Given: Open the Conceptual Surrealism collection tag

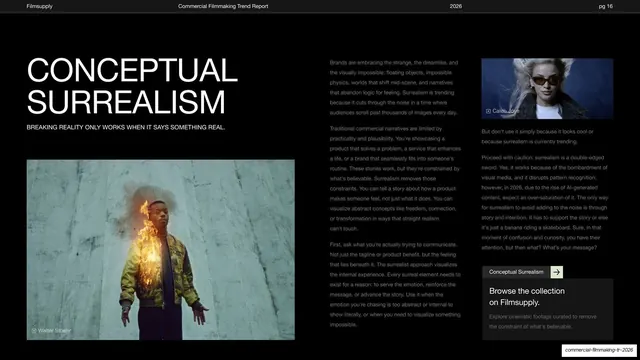Looking at the screenshot, I should [516, 272].
